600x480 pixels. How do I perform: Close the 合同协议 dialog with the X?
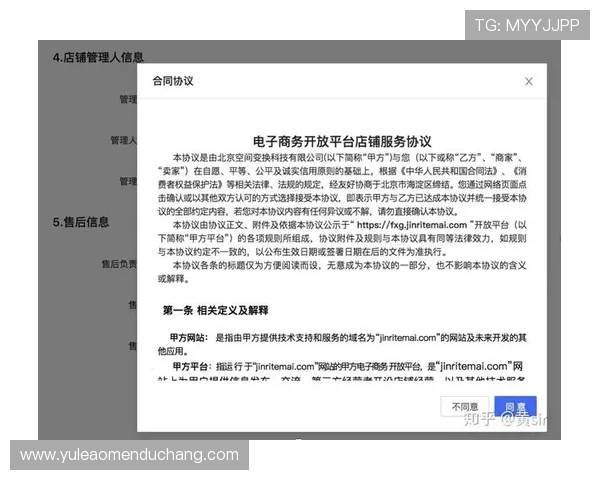coord(528,81)
